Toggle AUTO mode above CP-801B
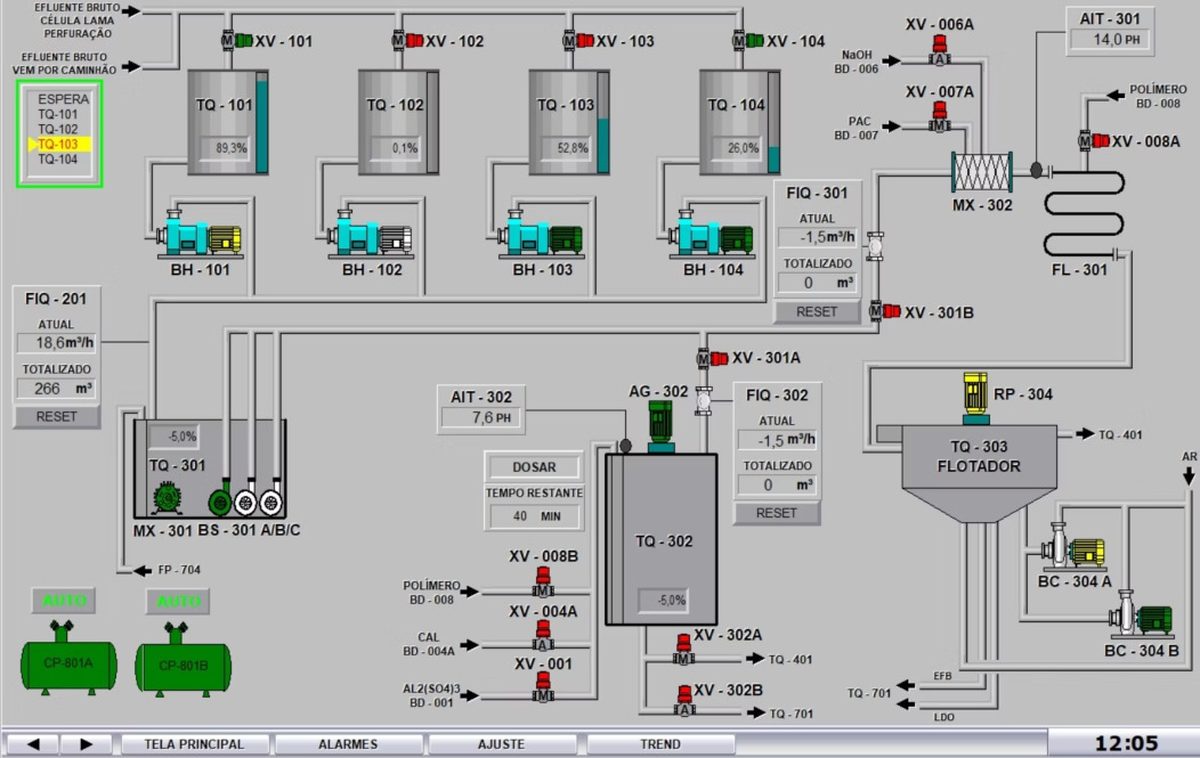 [180, 602]
